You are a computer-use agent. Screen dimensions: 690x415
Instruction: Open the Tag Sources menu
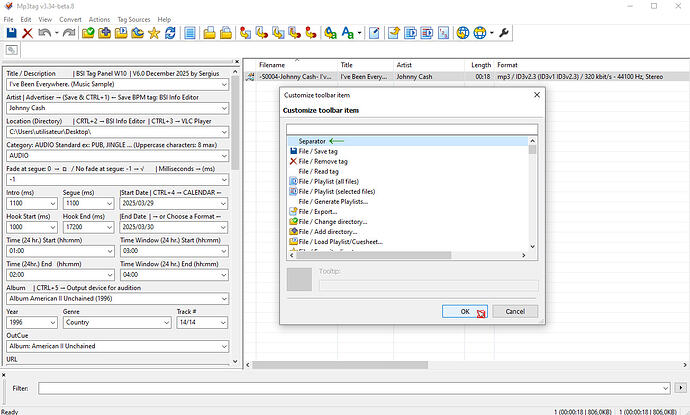click(134, 19)
